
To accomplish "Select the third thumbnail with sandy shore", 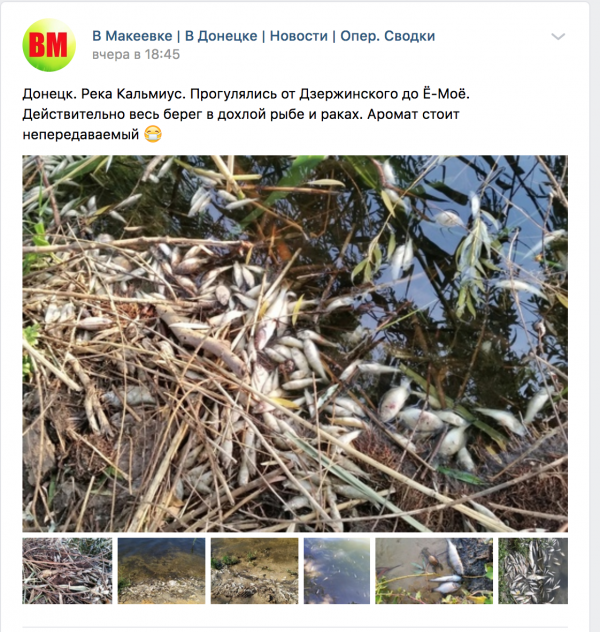I will [x=254, y=570].
